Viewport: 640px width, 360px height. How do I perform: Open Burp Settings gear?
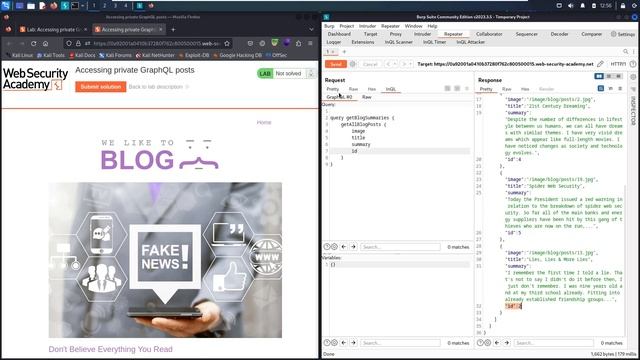coord(623,34)
